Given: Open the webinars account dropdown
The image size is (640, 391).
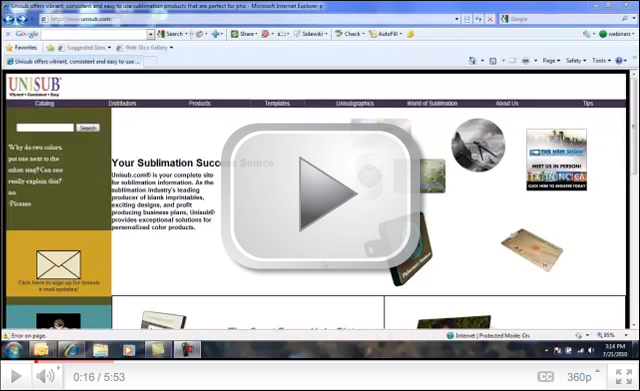Looking at the screenshot, I should pos(617,34).
